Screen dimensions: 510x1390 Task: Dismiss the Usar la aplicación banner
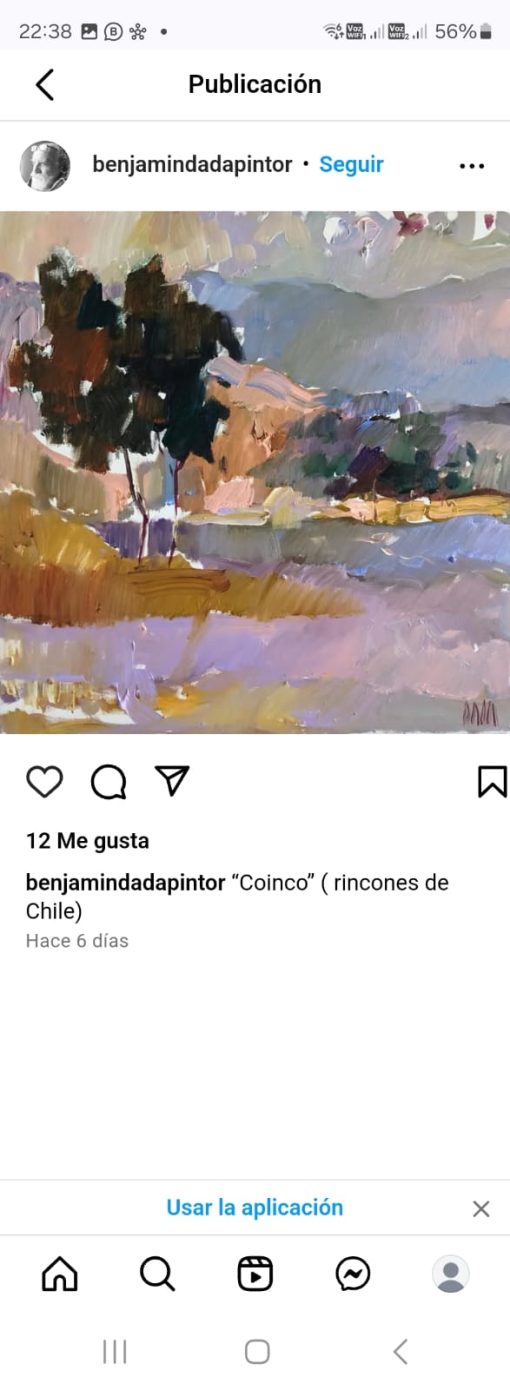(x=481, y=1208)
